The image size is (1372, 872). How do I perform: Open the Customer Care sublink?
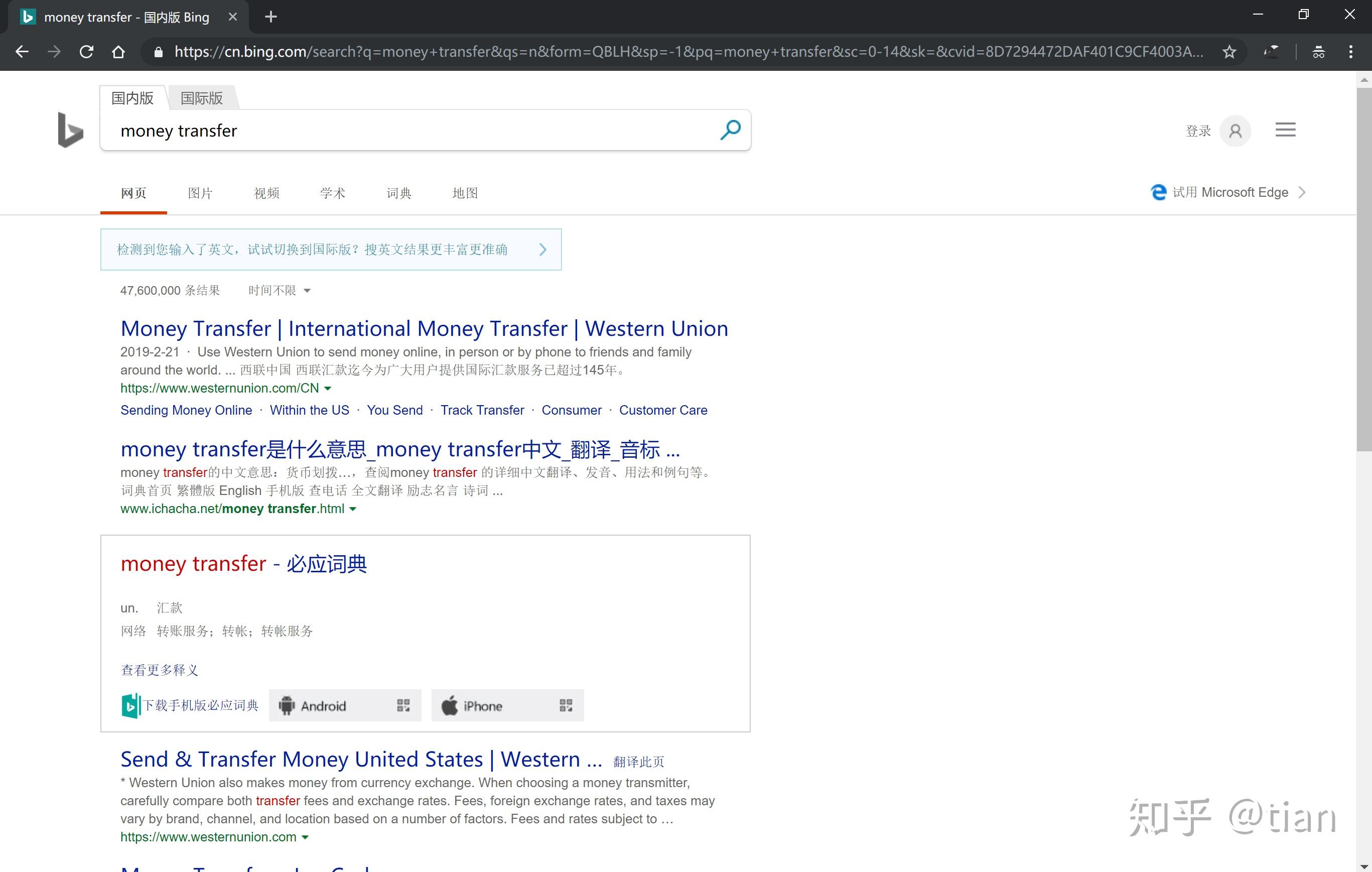[x=663, y=410]
